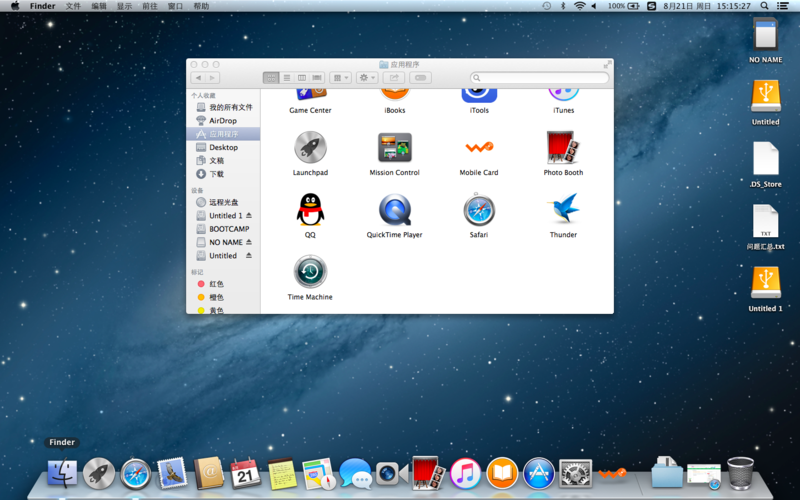Launch Time Machine from the applications list
Viewport: 800px width, 500px height.
click(x=310, y=272)
